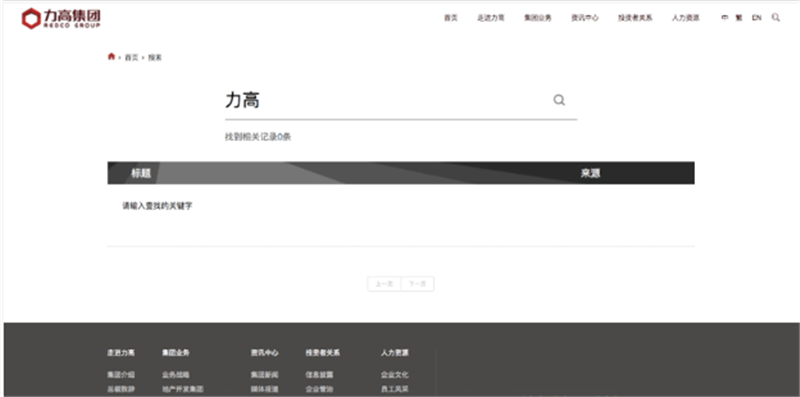Switch to Traditional Chinese 繁
800x397 pixels.
point(739,18)
